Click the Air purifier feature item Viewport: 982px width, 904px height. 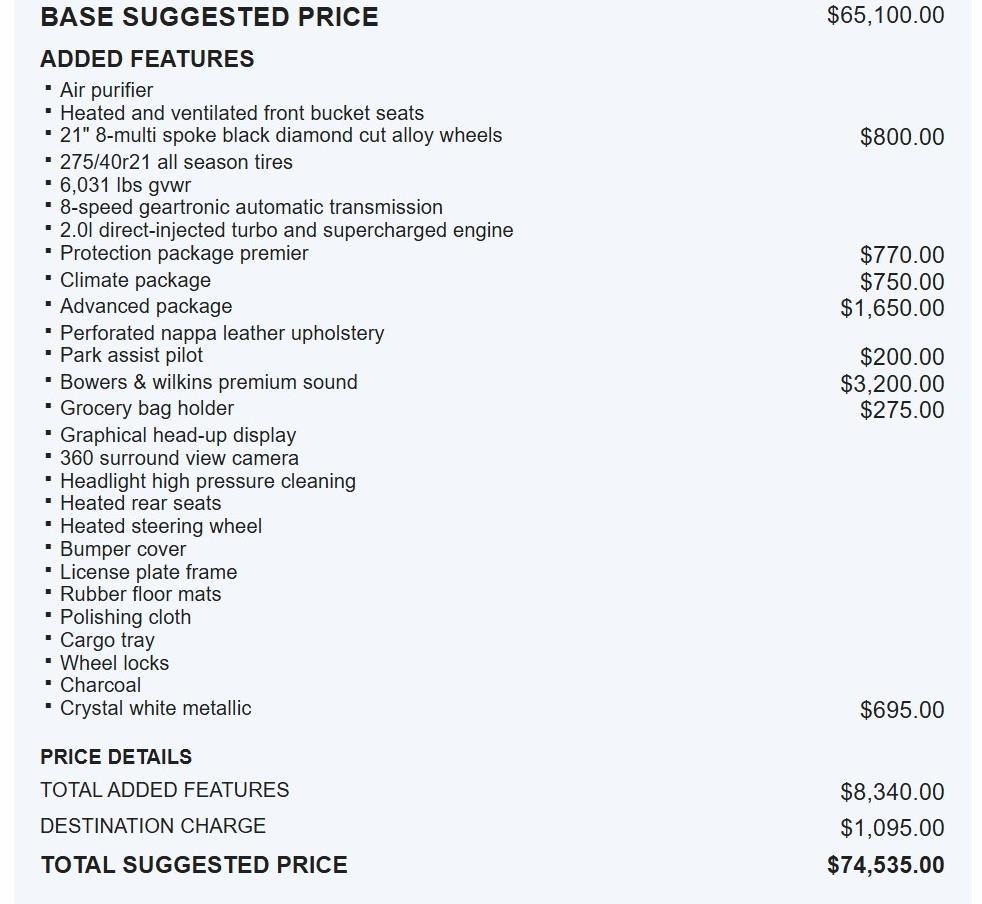tap(106, 90)
